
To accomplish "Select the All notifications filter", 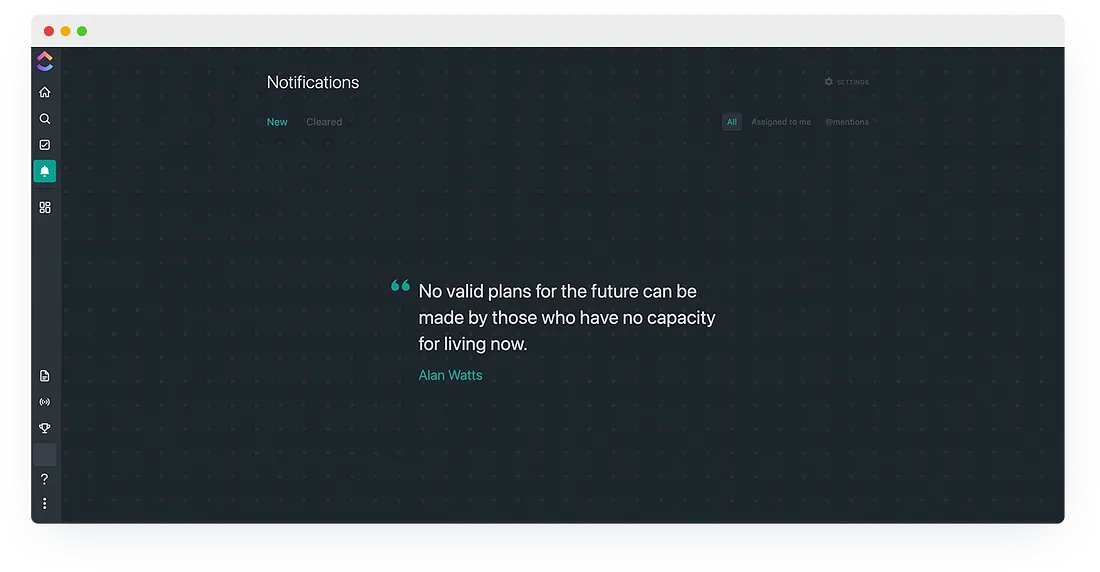I will (732, 122).
